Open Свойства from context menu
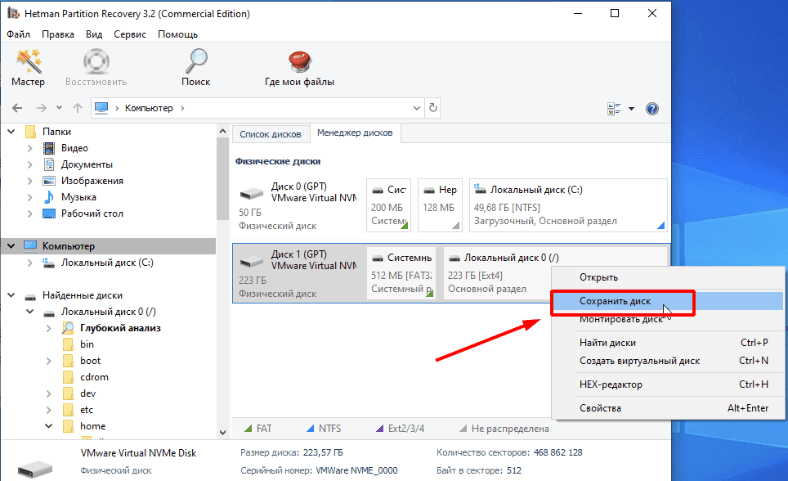 pyautogui.click(x=668, y=408)
